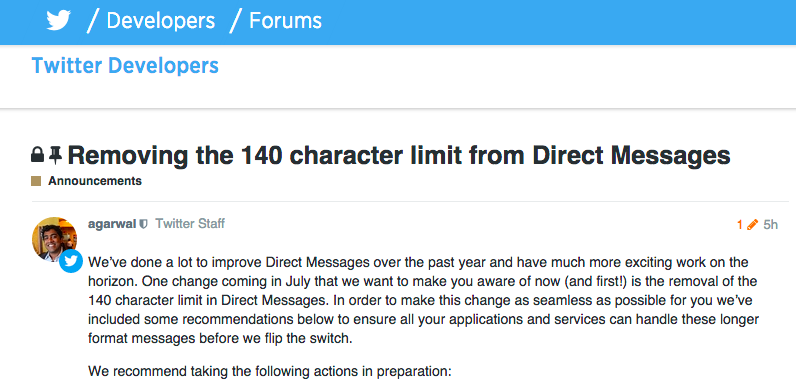Open the Developers link in header

[x=161, y=21]
